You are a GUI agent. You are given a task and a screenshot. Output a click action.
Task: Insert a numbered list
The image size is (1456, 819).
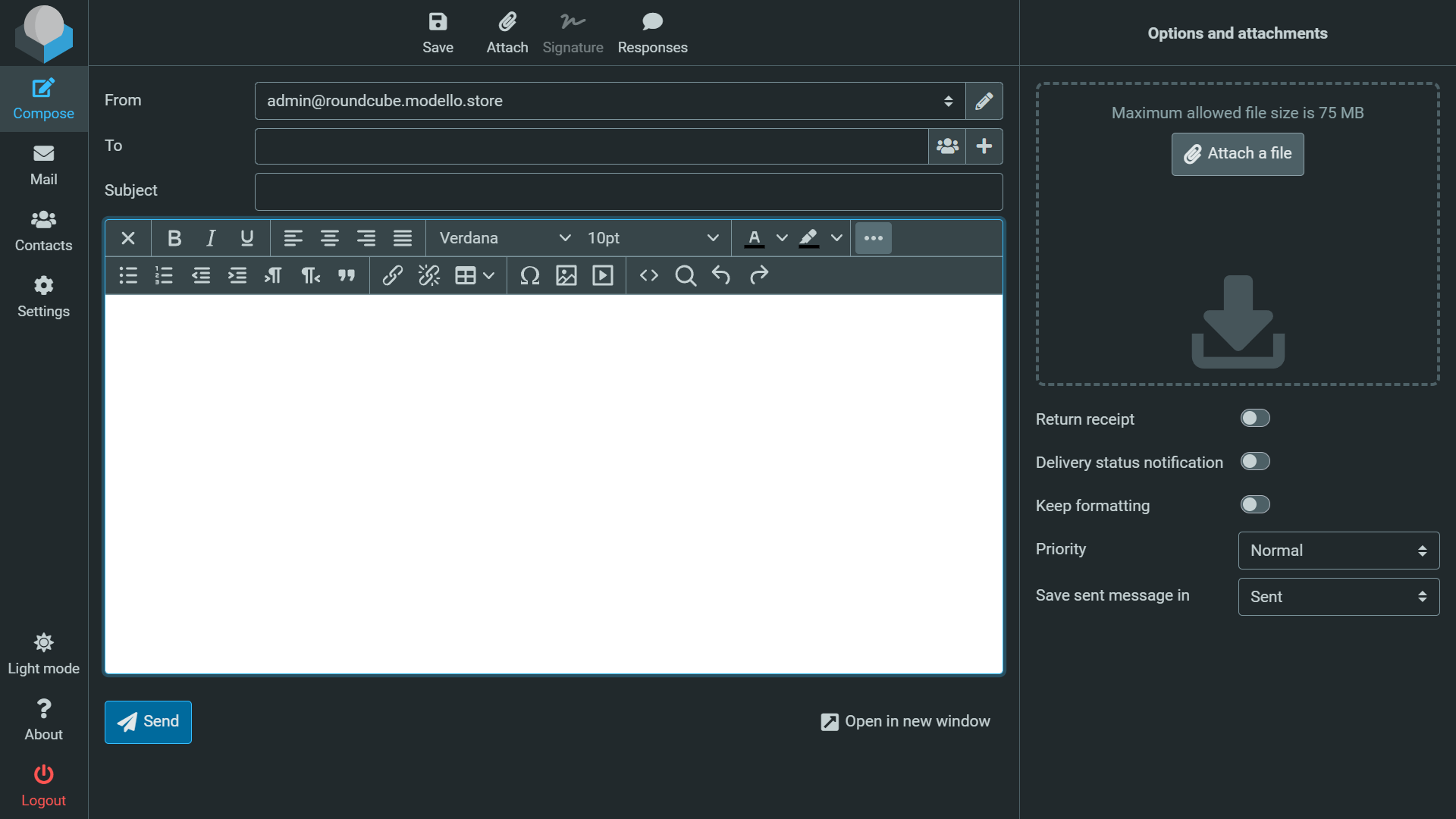[165, 275]
